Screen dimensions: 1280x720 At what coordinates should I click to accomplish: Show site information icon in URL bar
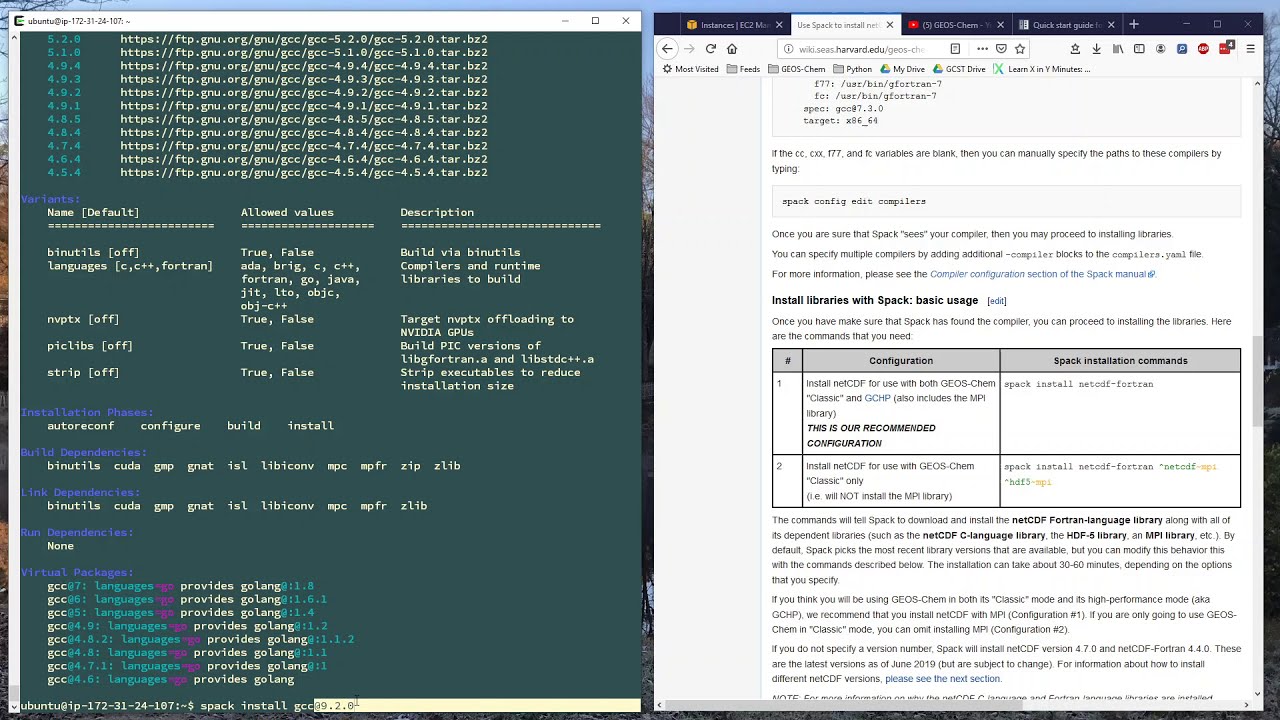tap(788, 49)
